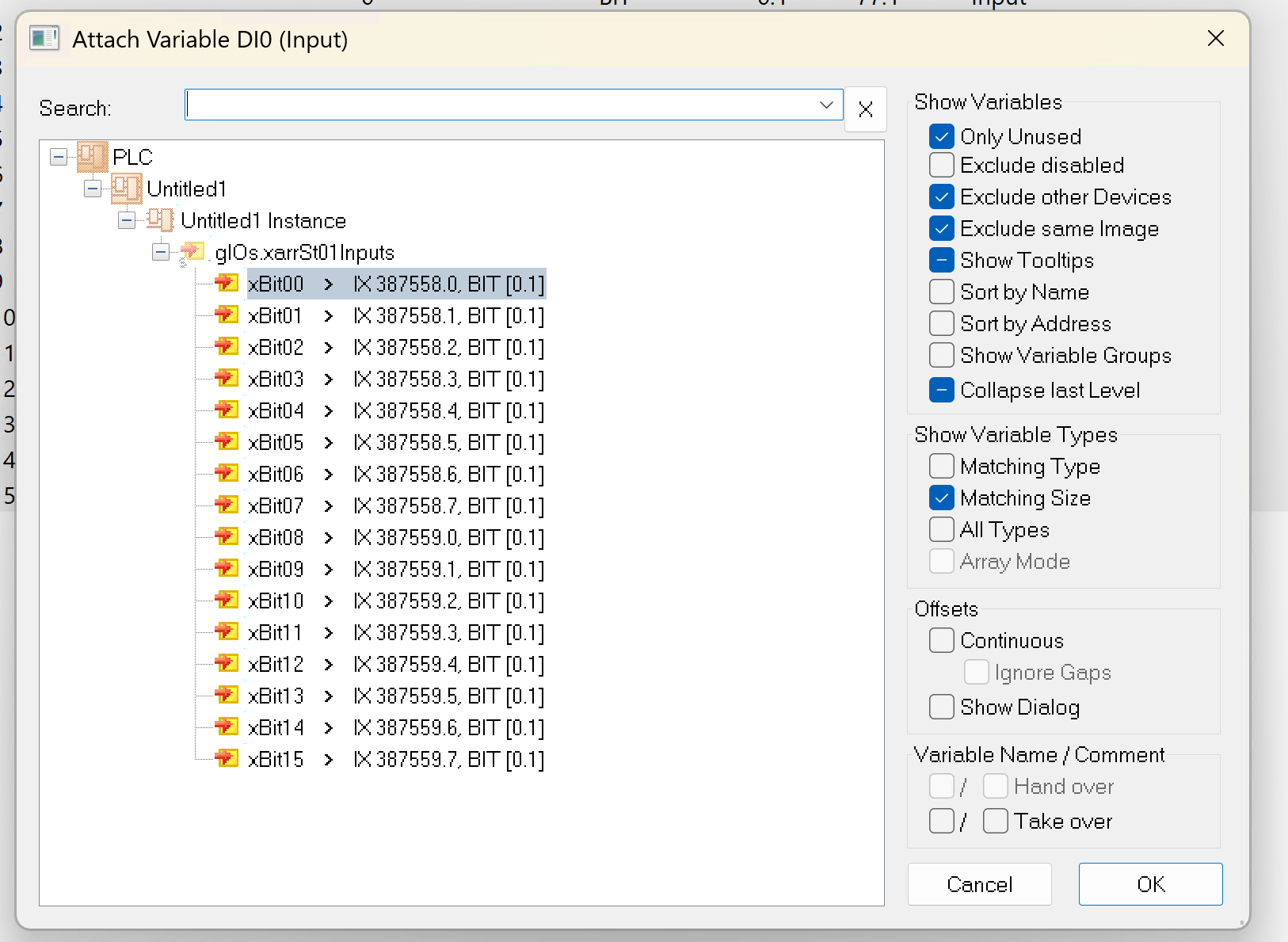Screen dimensions: 1288x942
Task: Check the Matching Type checkbox
Action: (941, 466)
